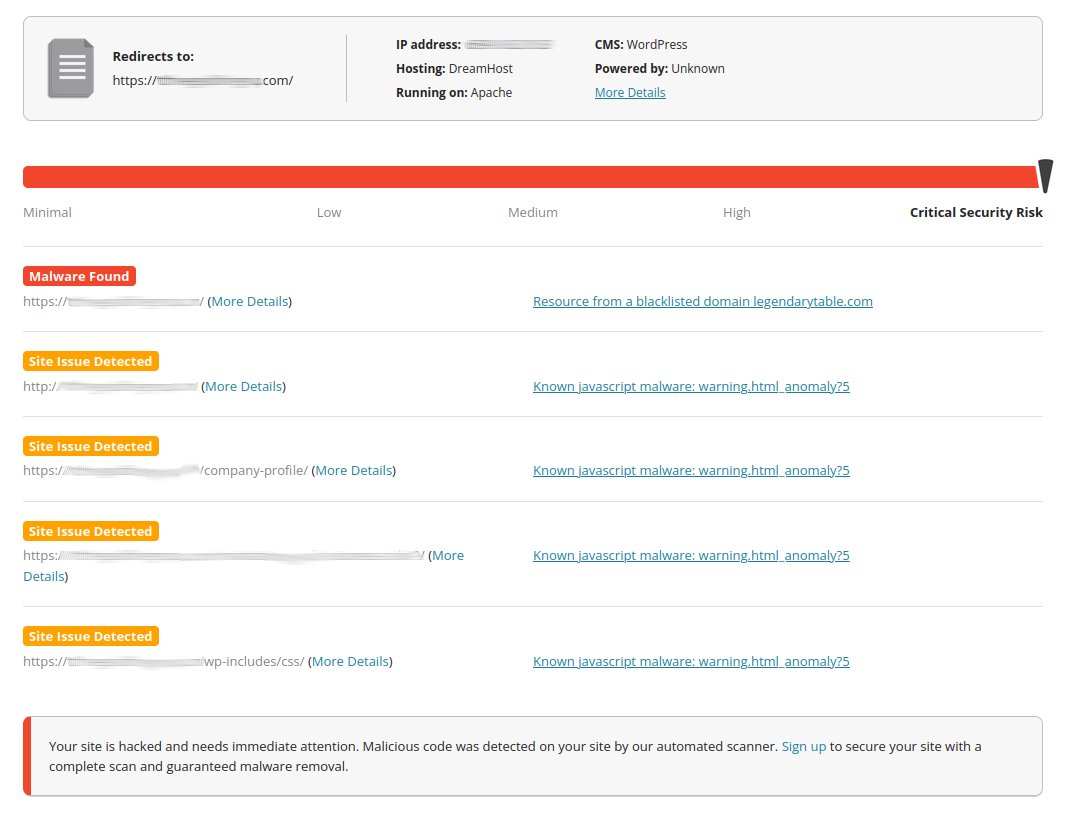Open the first "Known javascript malware: warning.html_anomaly?5" link
Viewport: 1069px width, 813px height.
691,386
